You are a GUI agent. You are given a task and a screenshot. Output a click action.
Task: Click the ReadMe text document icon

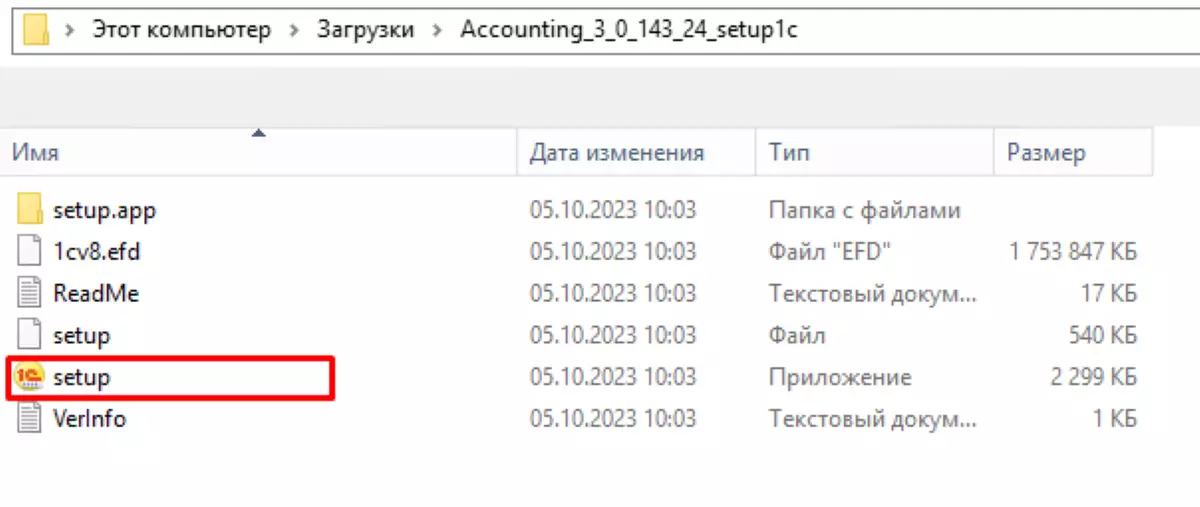click(31, 293)
